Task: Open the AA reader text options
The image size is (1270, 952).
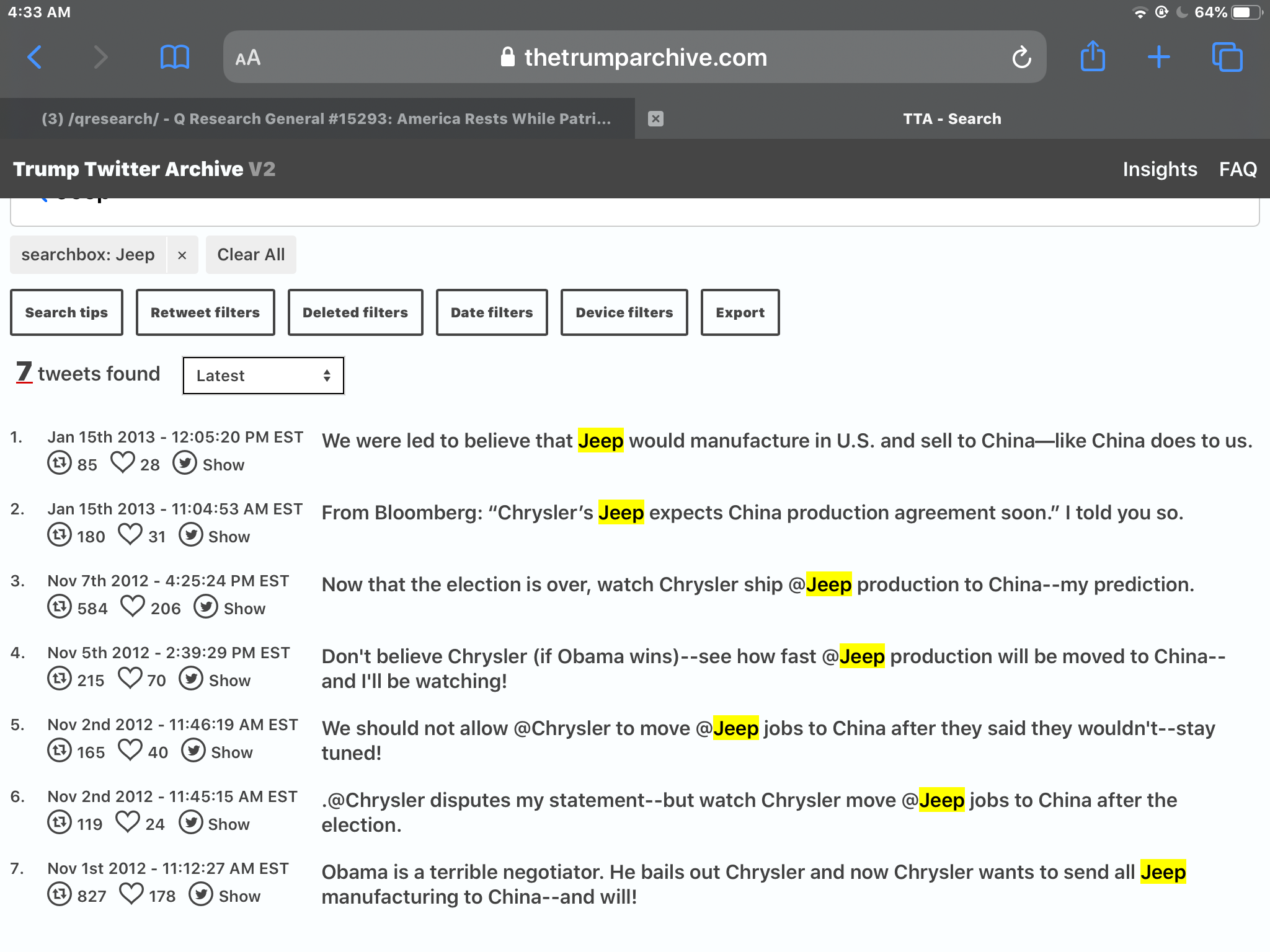Action: pos(248,58)
